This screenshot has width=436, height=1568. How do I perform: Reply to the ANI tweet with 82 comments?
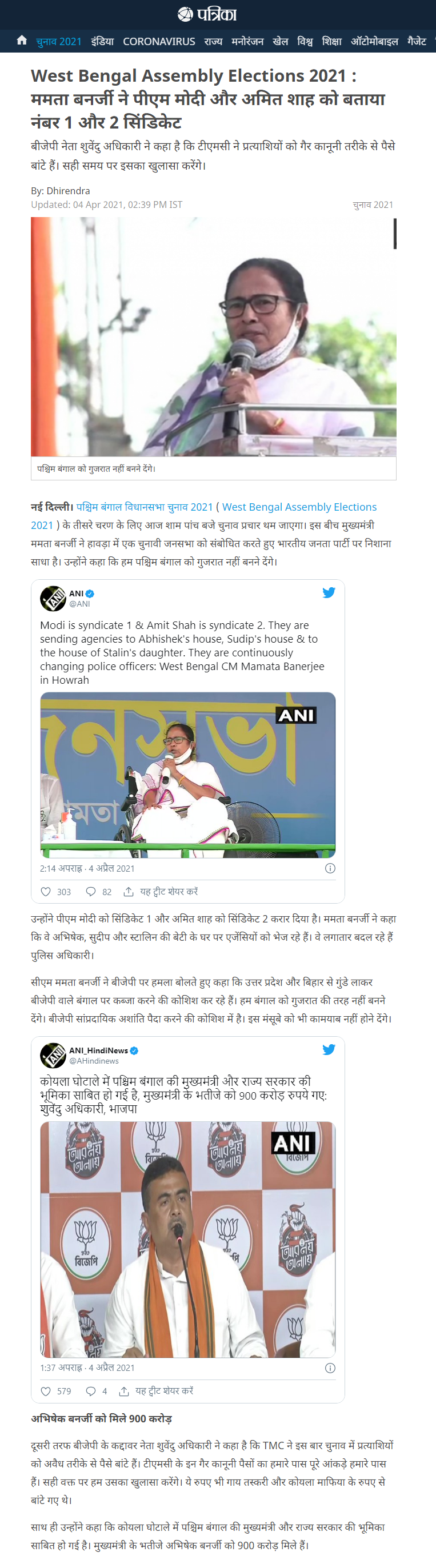91,892
